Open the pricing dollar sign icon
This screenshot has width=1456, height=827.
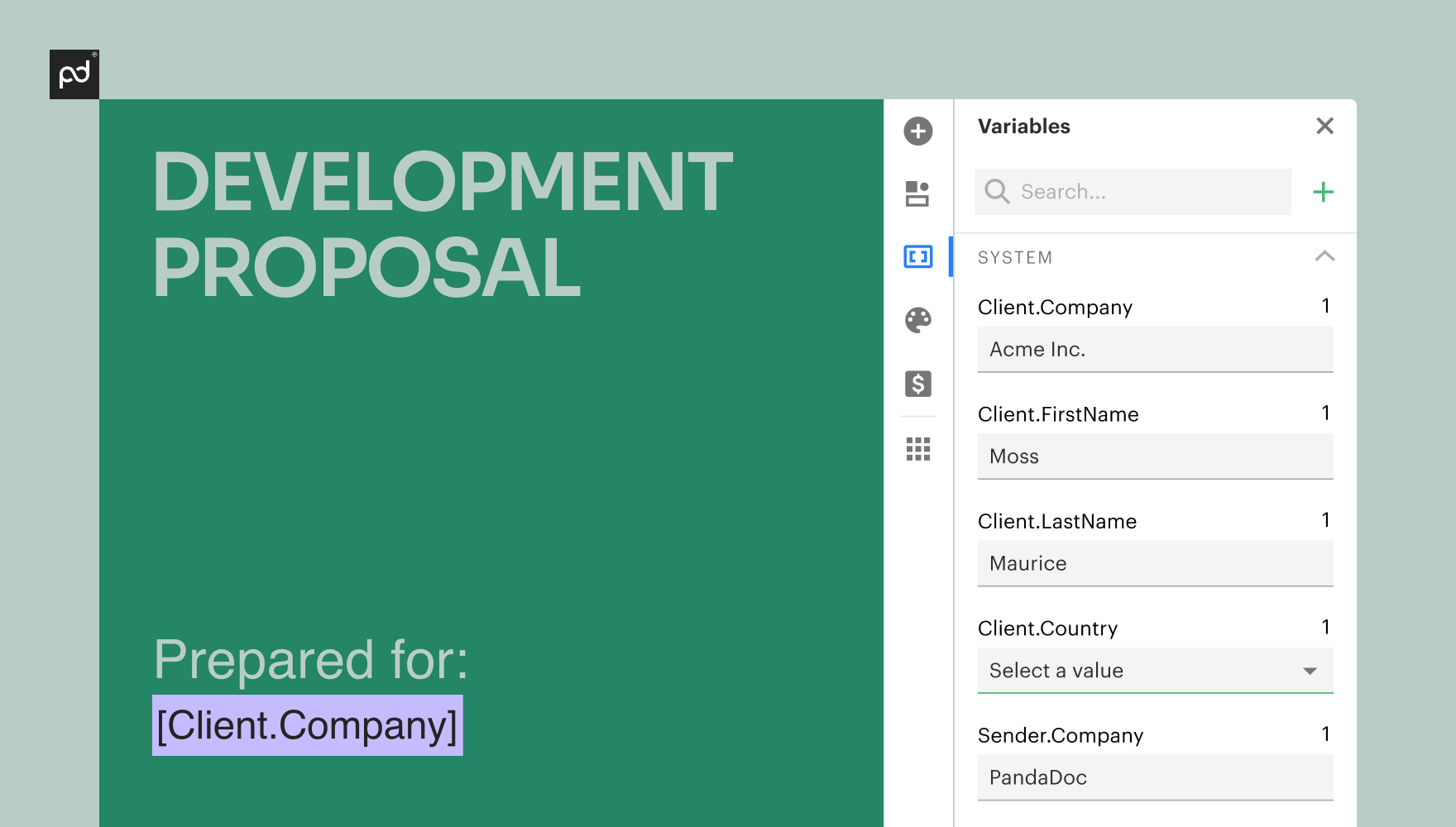(917, 384)
